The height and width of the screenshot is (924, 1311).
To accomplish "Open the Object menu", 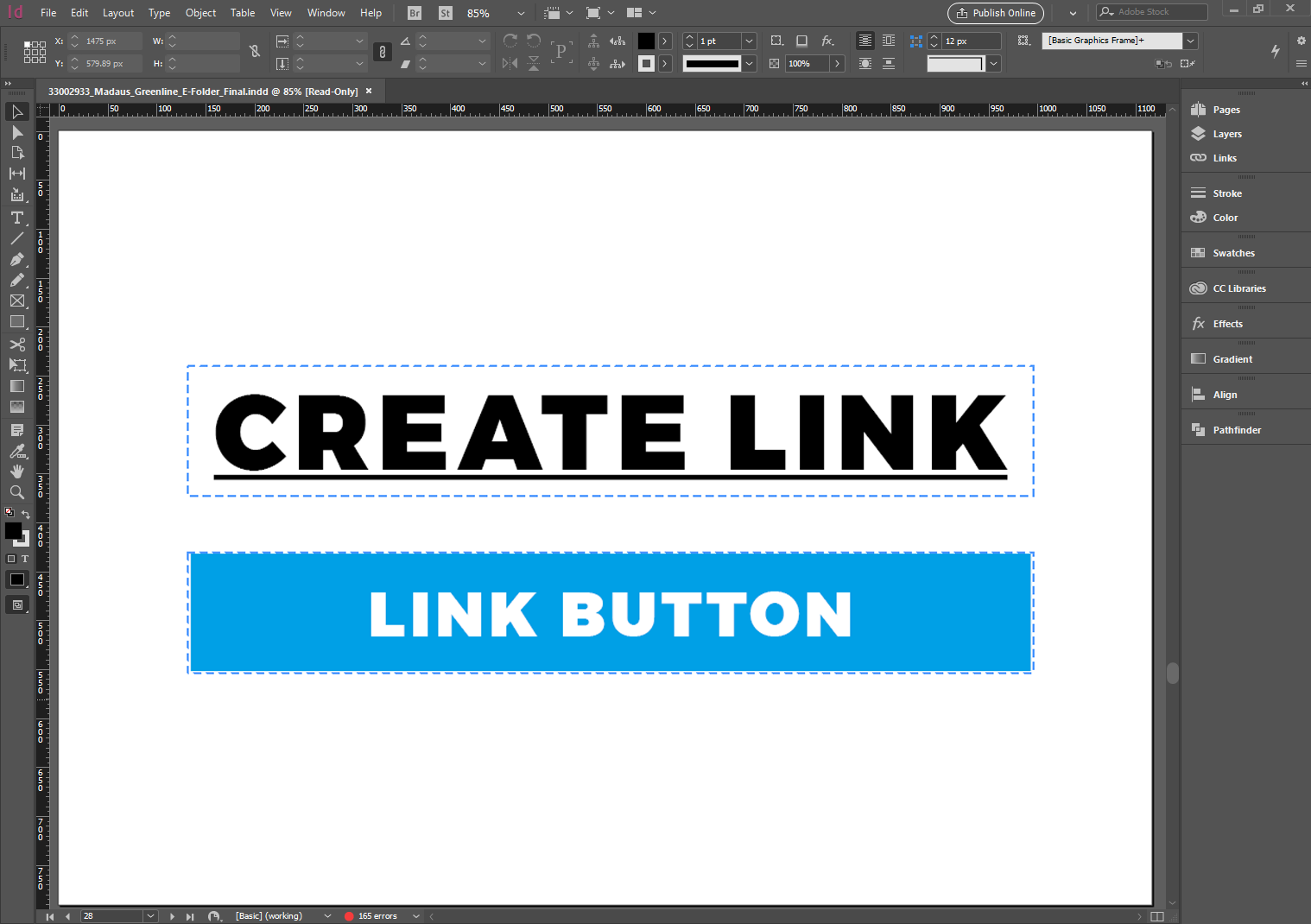I will (x=200, y=13).
